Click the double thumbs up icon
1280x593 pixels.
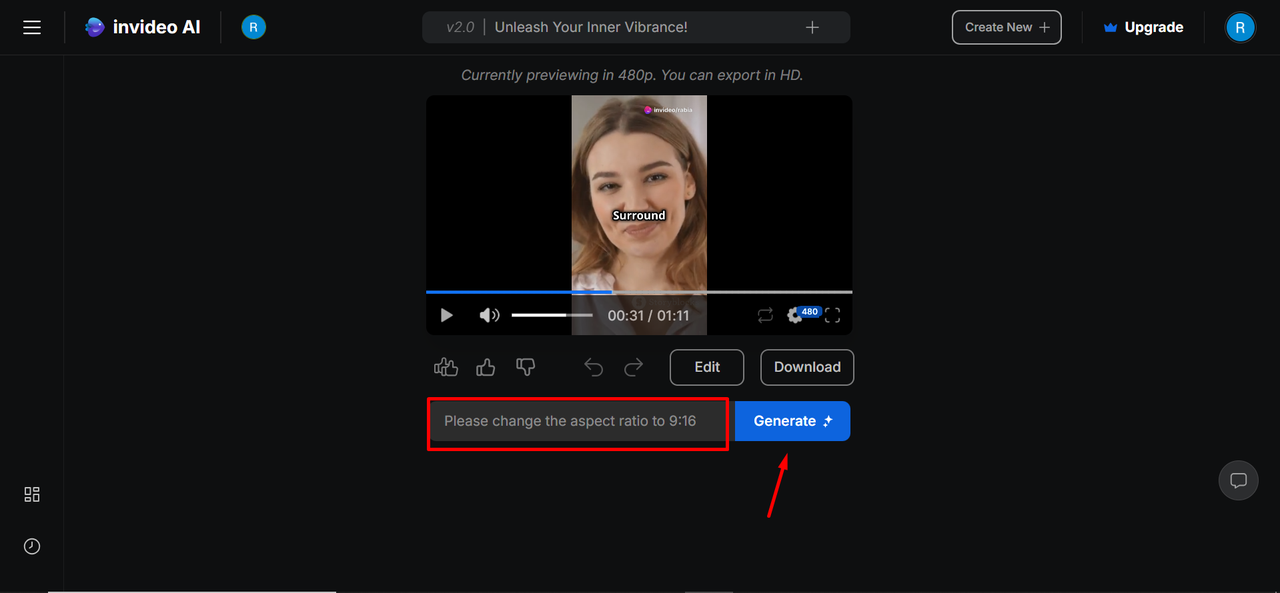[446, 367]
